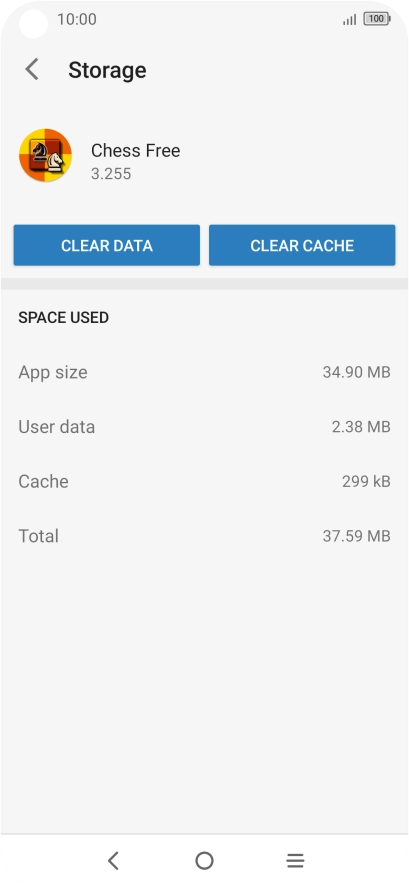This screenshot has width=409, height=888.
Task: Select the Cache row
Action: [204, 481]
